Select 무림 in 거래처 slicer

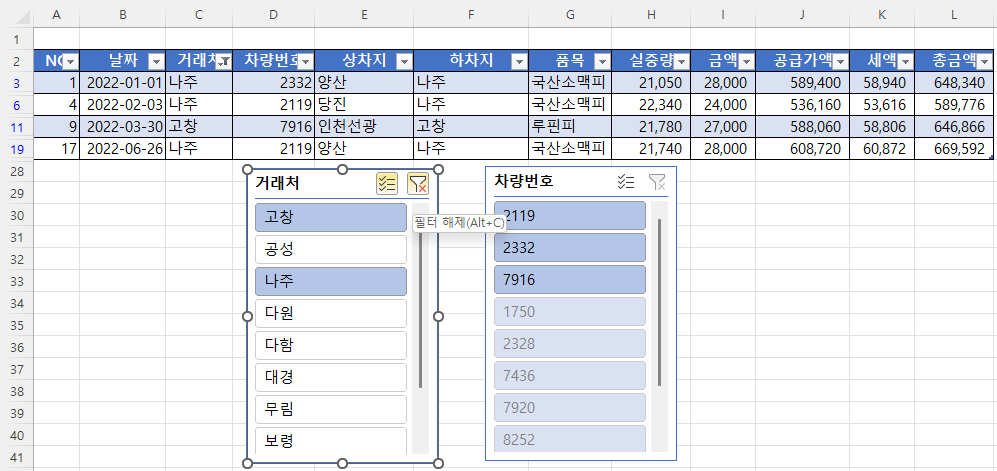click(x=331, y=409)
